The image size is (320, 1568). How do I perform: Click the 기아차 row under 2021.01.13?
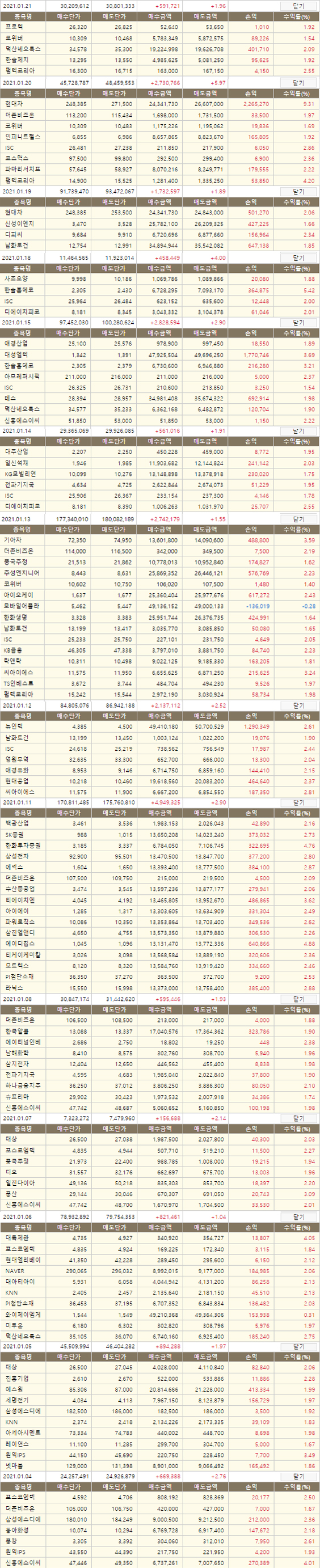(159, 540)
